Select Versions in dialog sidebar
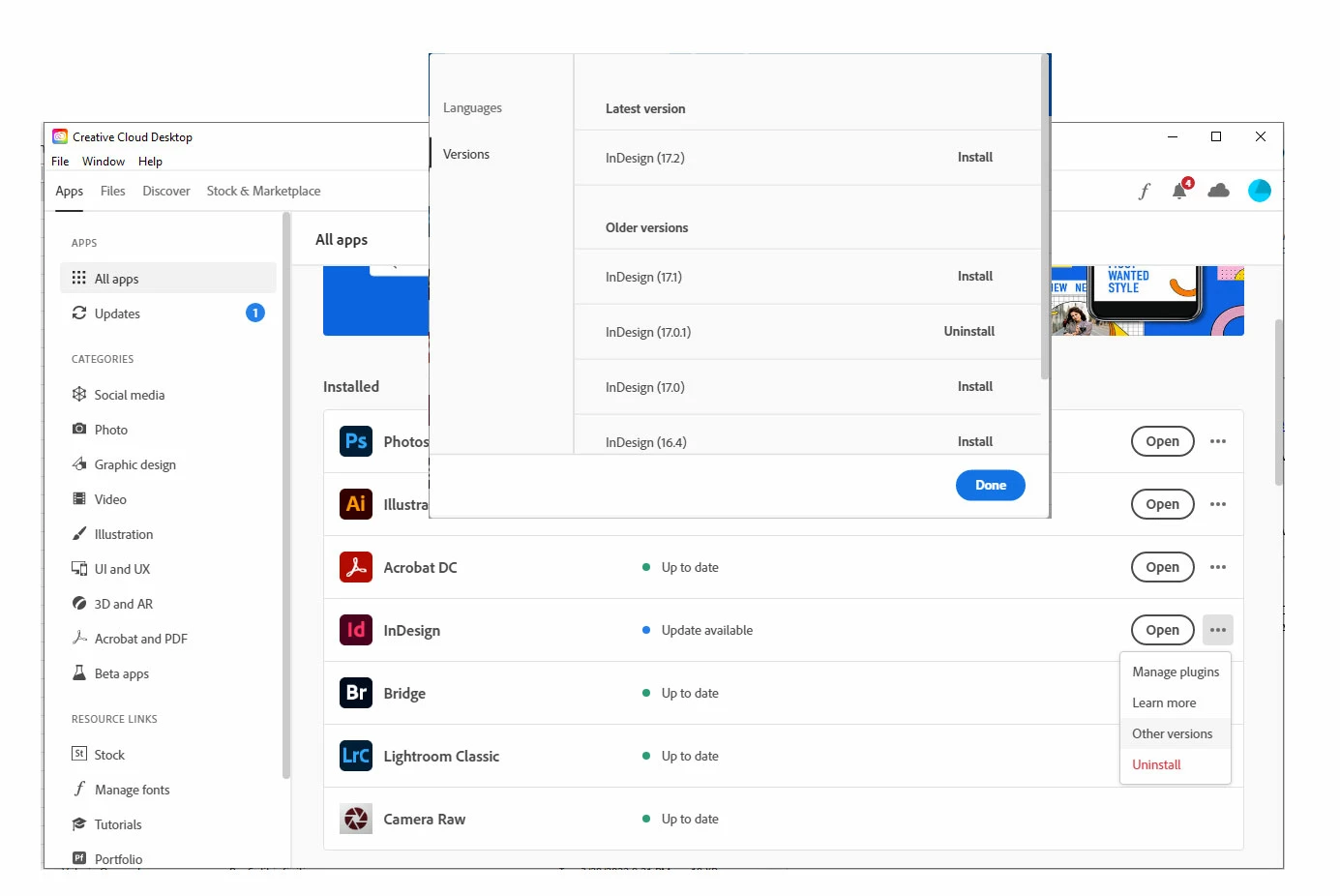 pos(466,154)
